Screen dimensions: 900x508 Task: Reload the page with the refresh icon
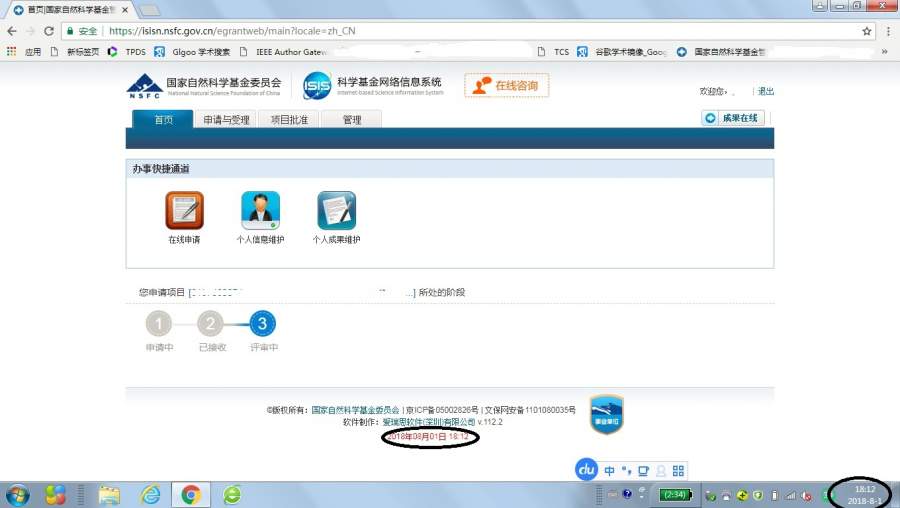pyautogui.click(x=49, y=31)
